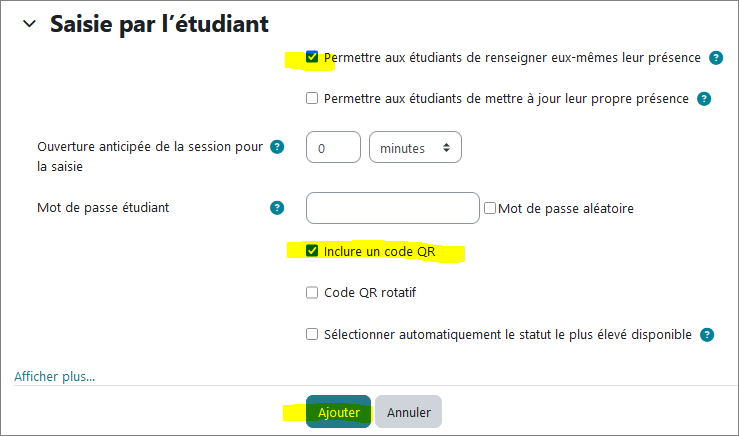Click the Saisie par l'étudiant section heading
This screenshot has width=739, height=436.
[159, 24]
